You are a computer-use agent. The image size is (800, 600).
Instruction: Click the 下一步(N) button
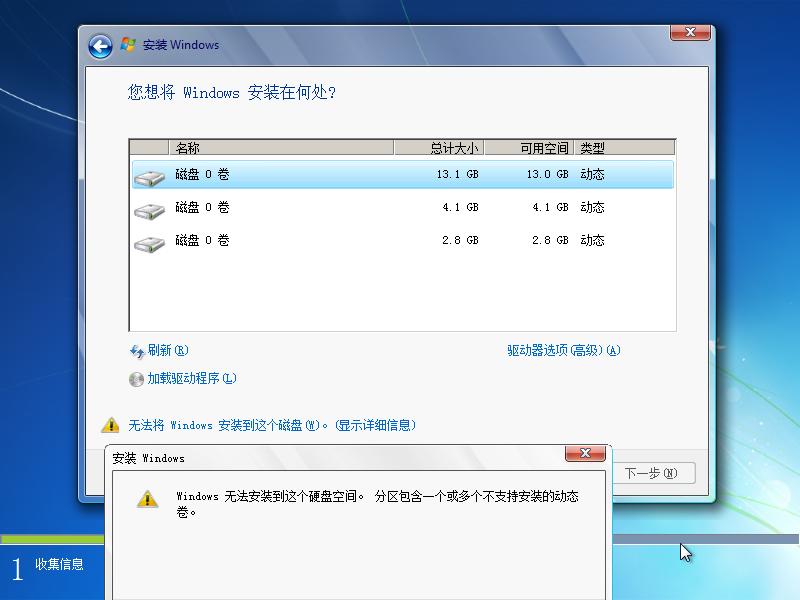point(650,473)
